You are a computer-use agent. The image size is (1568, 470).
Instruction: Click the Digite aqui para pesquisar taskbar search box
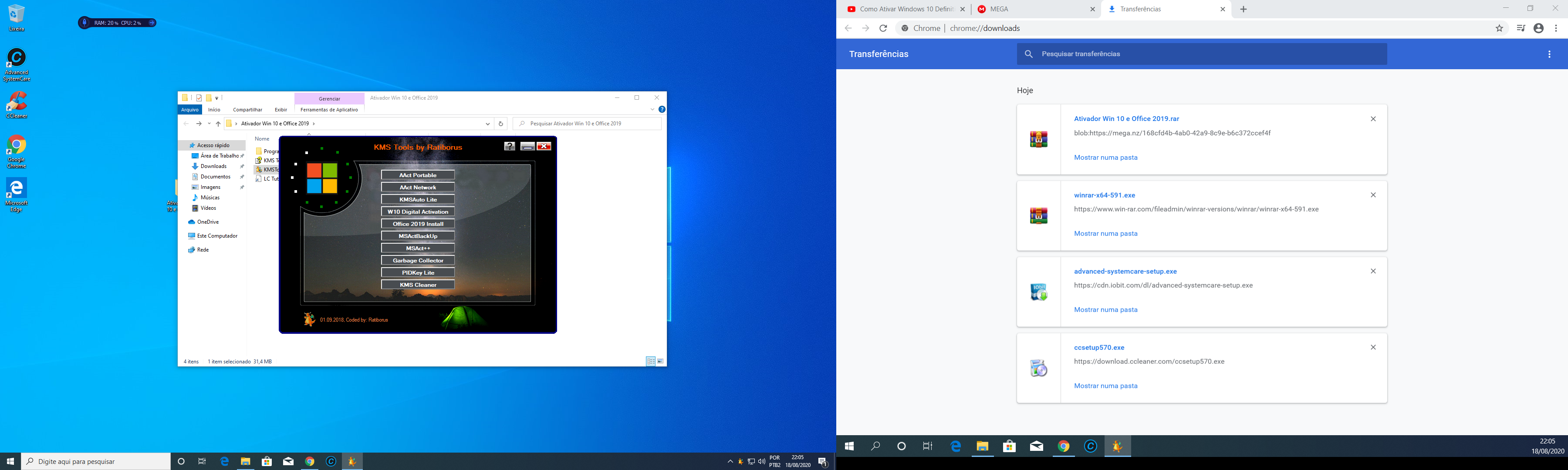96,461
